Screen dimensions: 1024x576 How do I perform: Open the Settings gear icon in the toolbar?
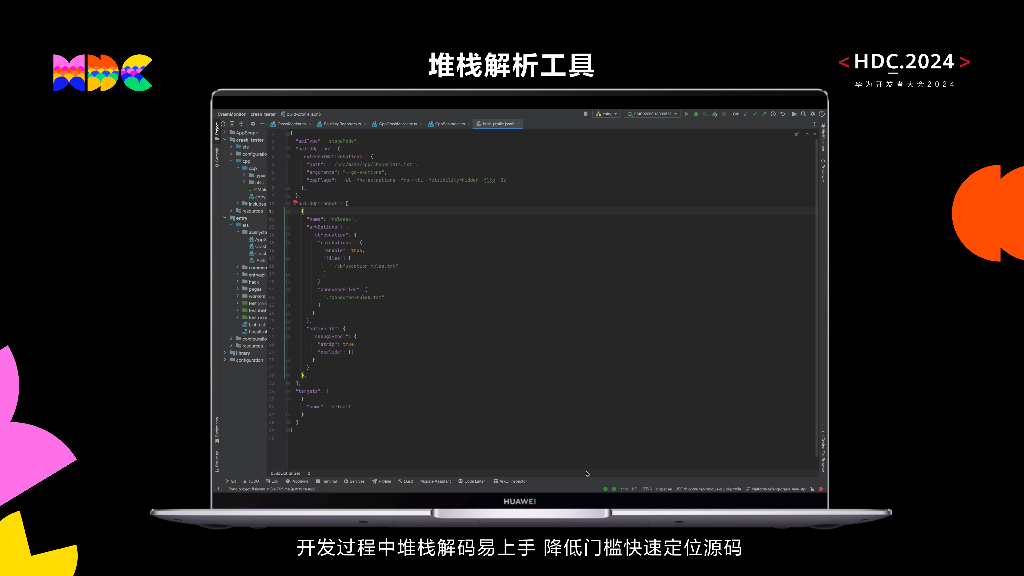[x=812, y=116]
